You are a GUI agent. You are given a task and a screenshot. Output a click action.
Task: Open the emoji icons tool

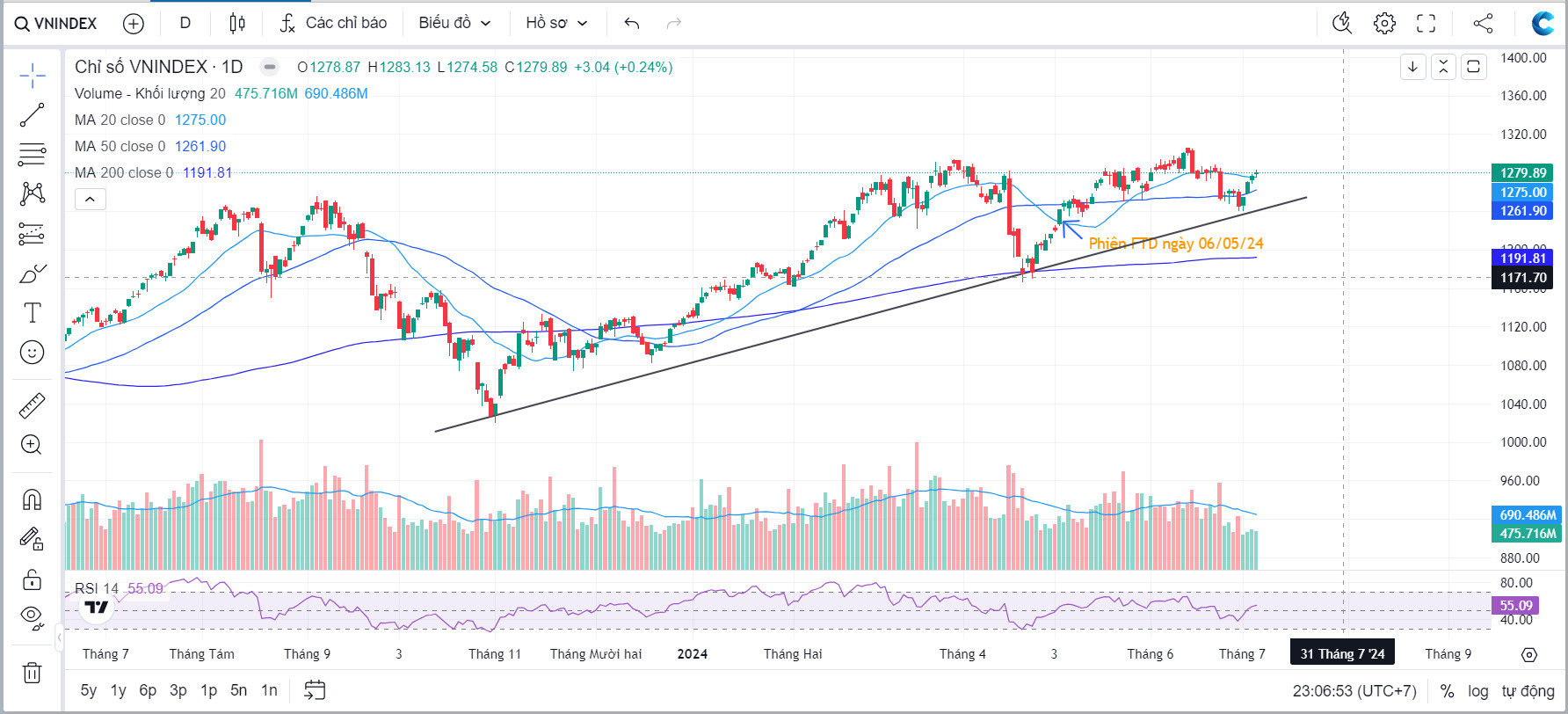(x=33, y=353)
